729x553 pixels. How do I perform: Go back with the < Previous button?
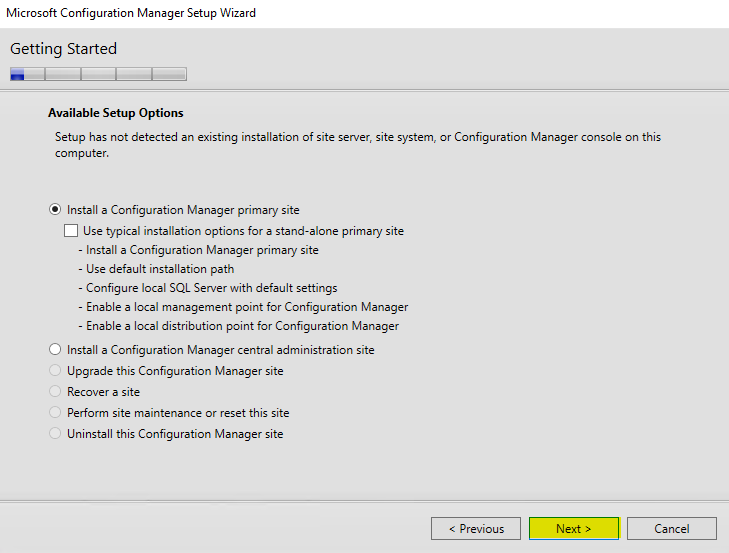476,529
